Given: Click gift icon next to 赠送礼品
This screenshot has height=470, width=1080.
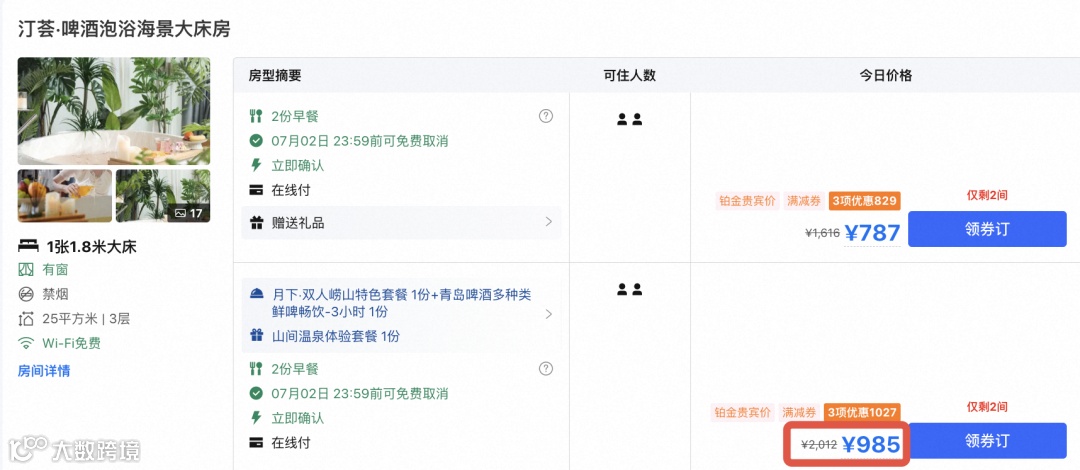Looking at the screenshot, I should 257,222.
